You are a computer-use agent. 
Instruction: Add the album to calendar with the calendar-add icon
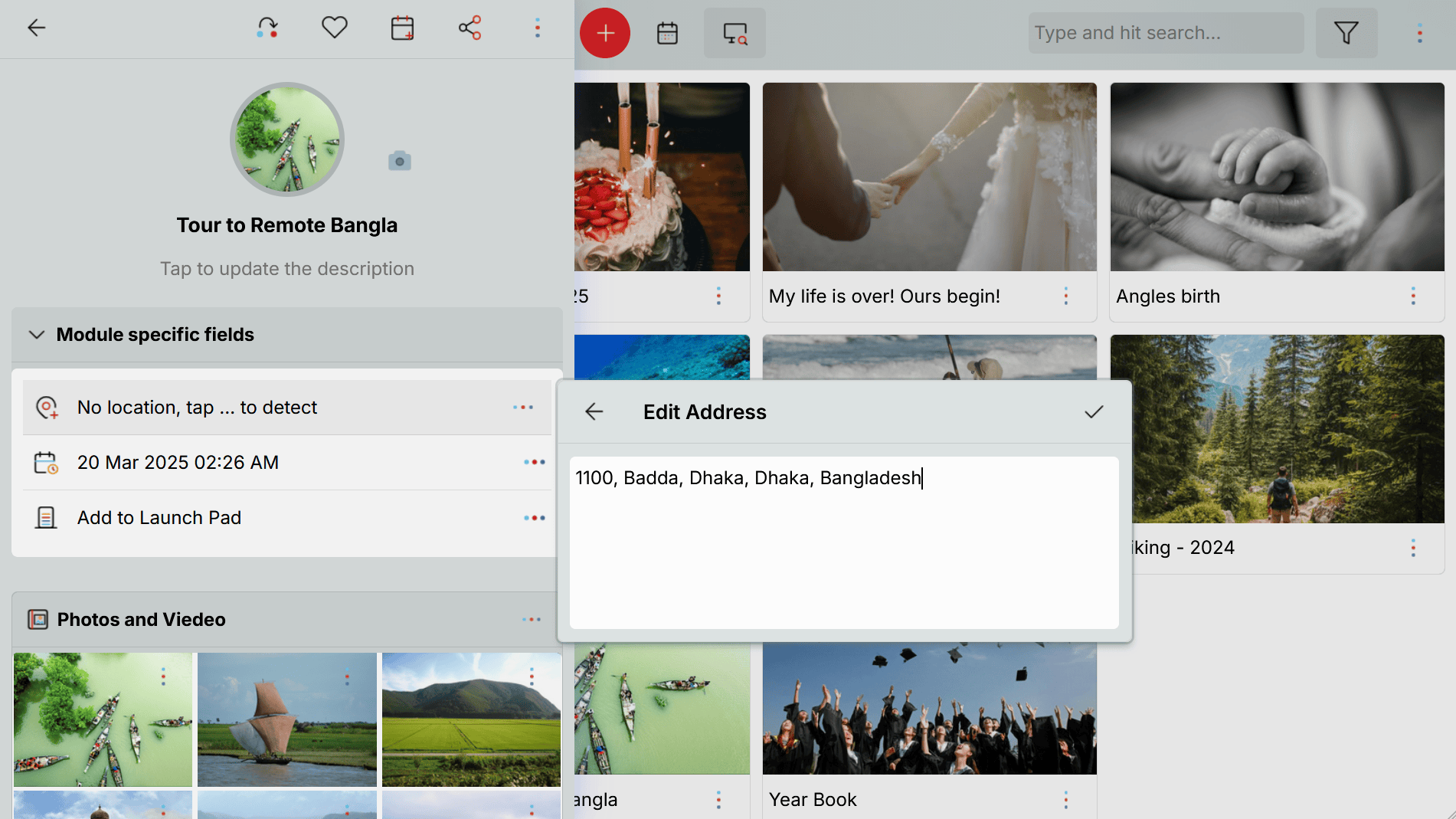[x=401, y=28]
